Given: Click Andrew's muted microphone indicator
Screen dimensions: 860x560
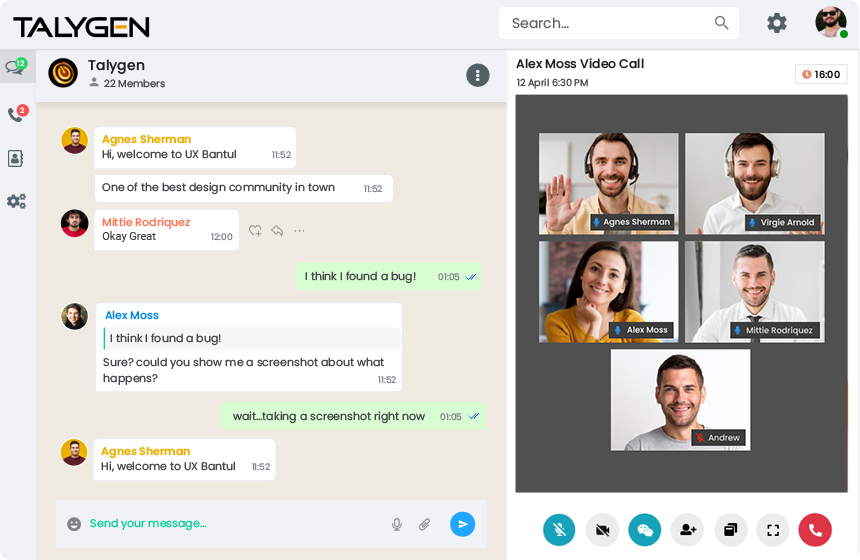Looking at the screenshot, I should point(700,438).
